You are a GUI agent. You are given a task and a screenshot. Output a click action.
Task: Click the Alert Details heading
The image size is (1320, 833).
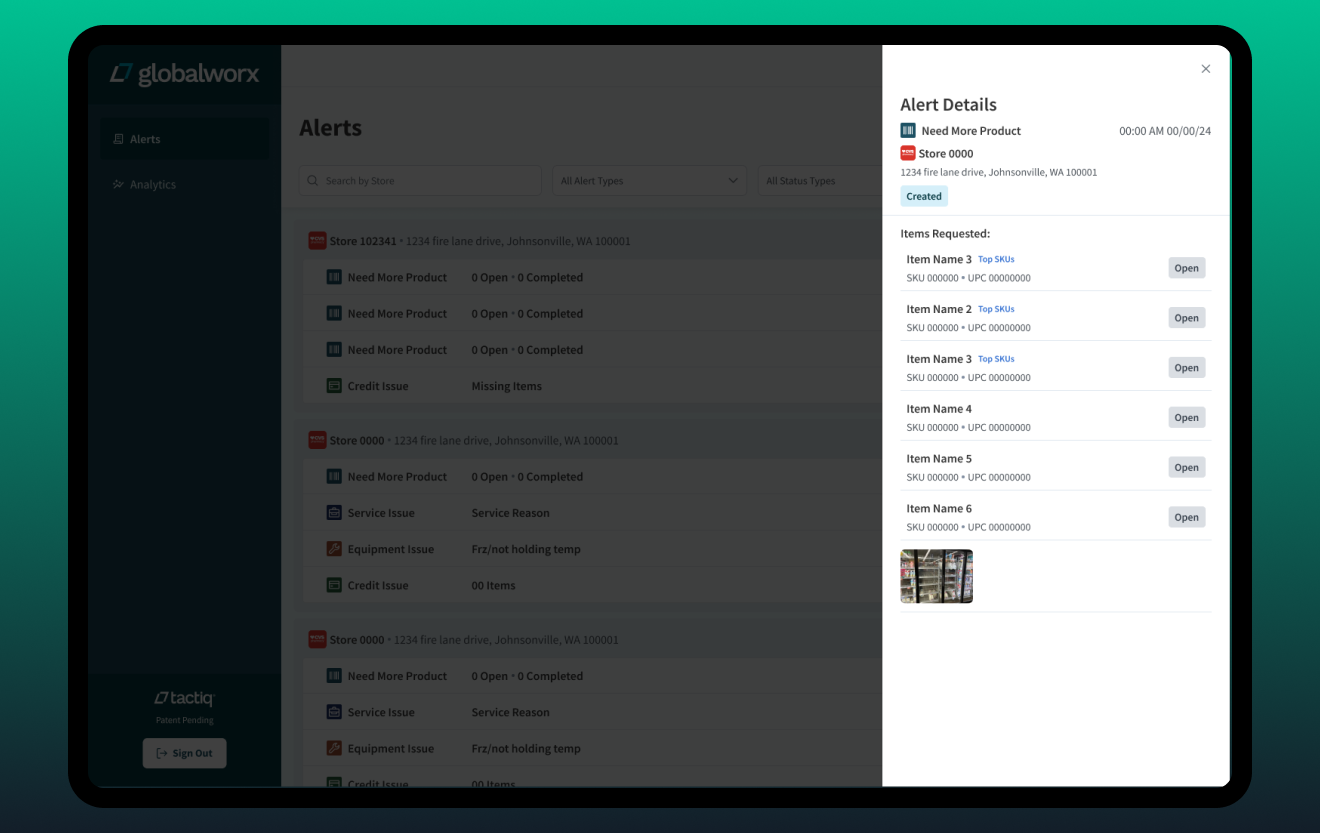(948, 104)
